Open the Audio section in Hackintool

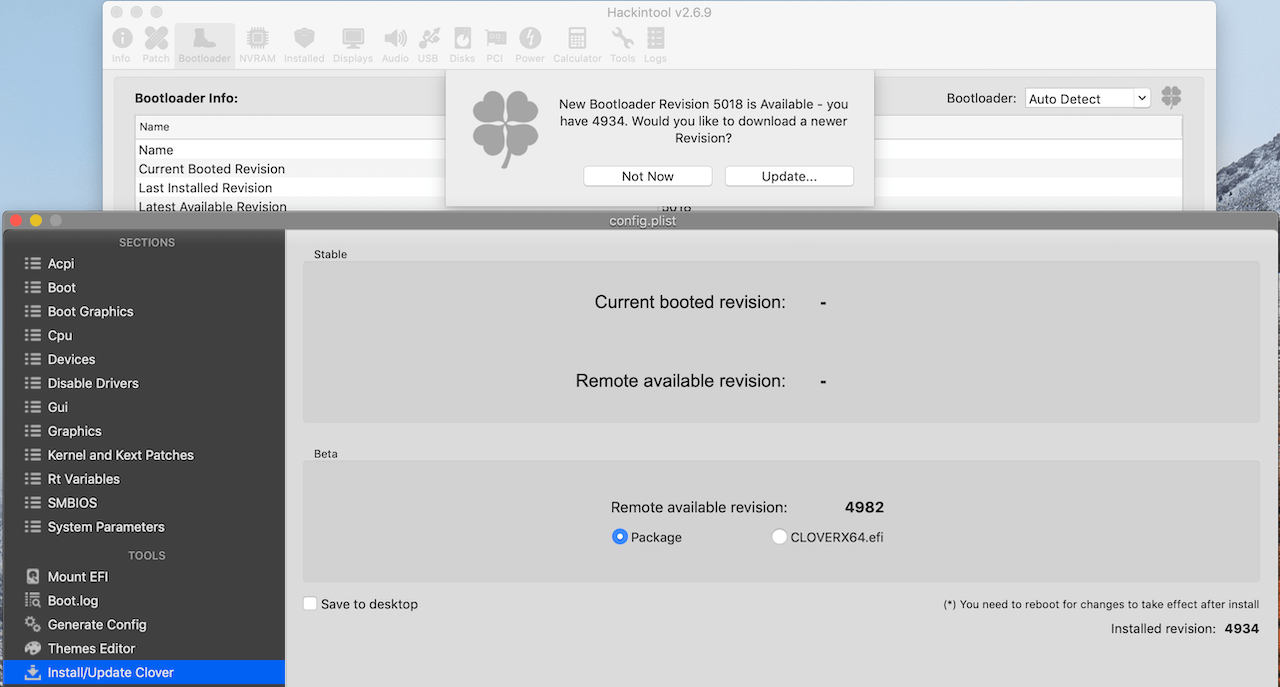coord(395,45)
